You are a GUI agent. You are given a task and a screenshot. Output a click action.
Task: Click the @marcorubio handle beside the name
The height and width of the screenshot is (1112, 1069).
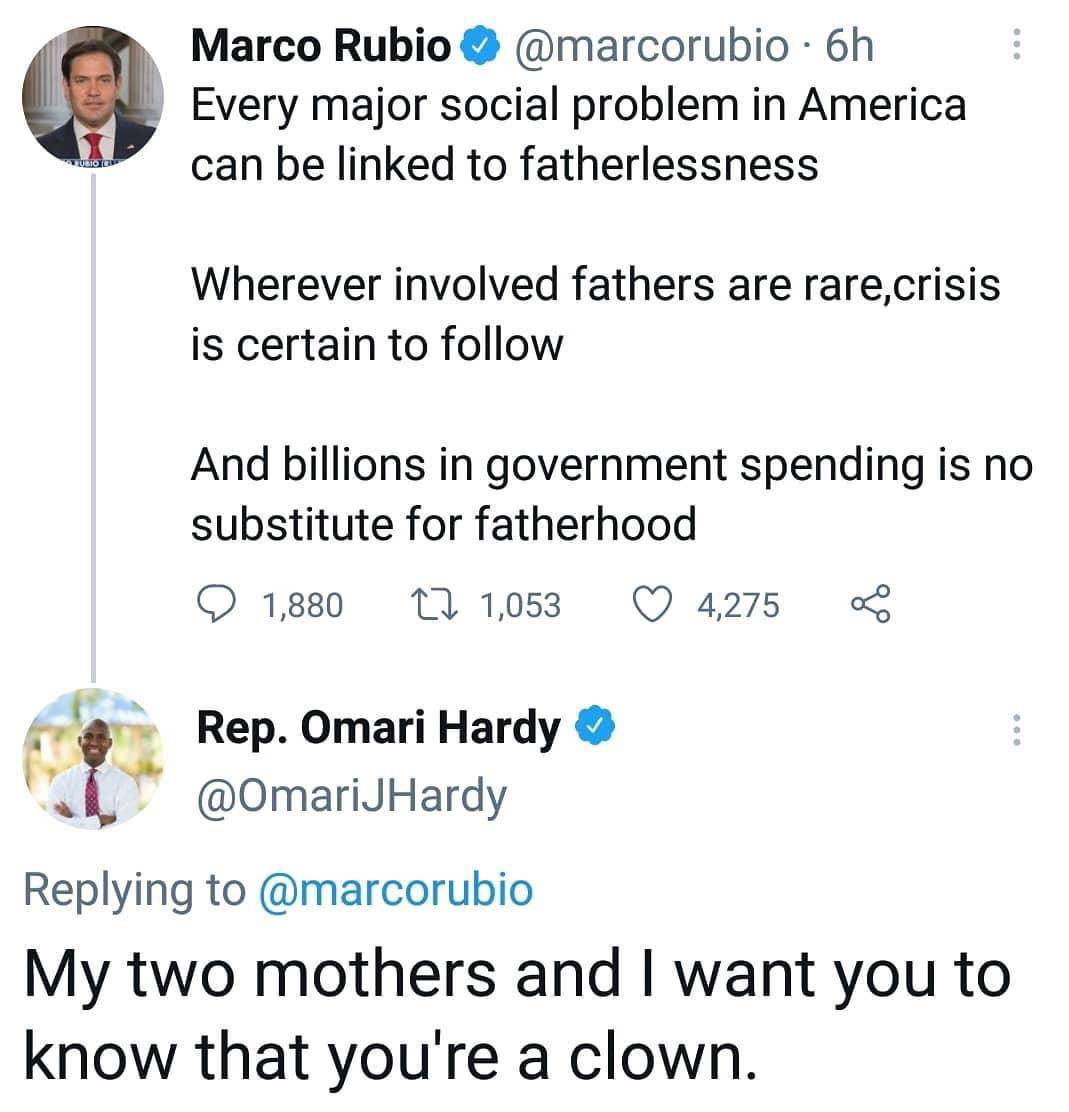click(650, 47)
